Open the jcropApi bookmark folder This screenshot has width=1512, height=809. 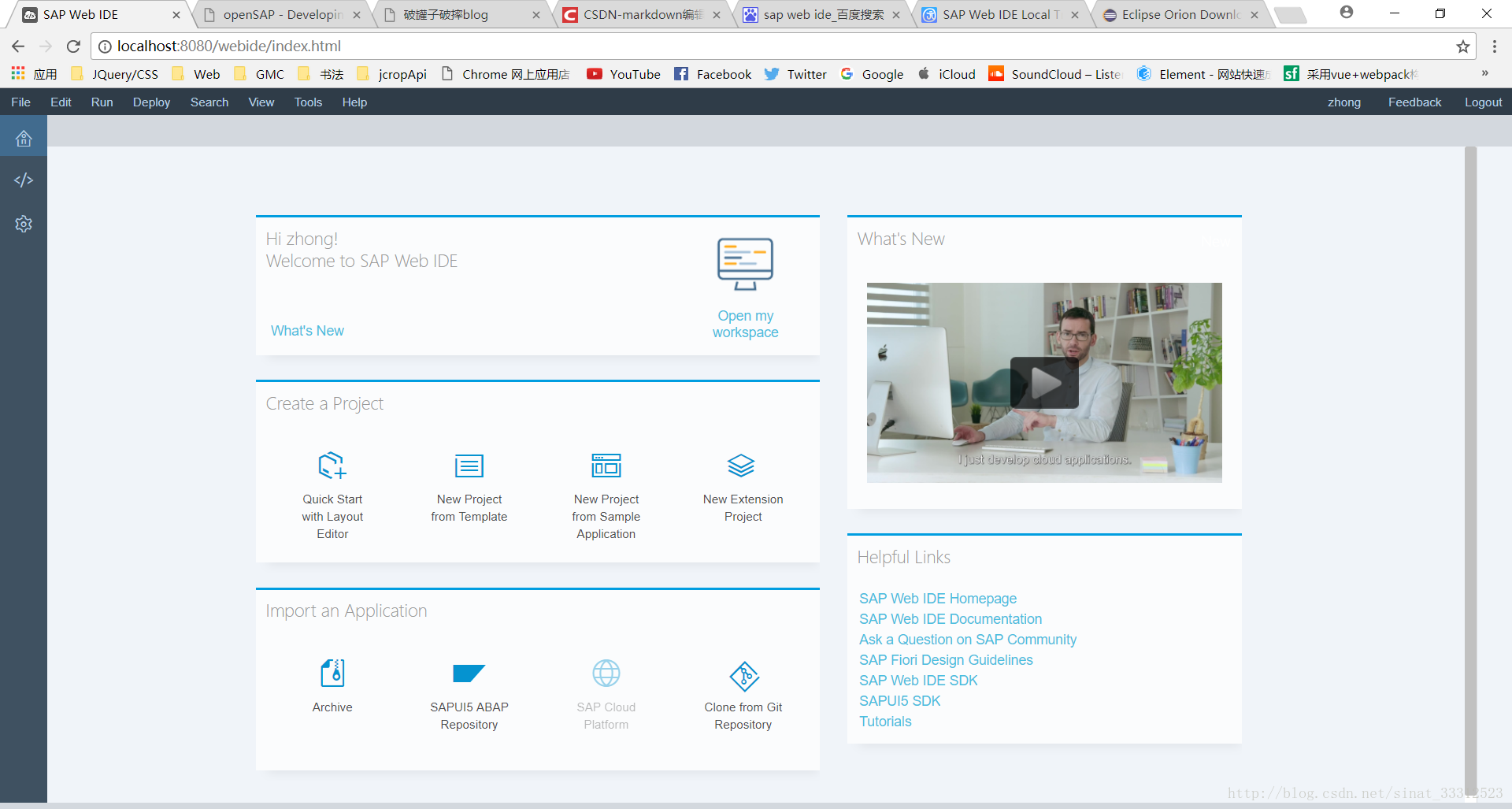click(391, 74)
